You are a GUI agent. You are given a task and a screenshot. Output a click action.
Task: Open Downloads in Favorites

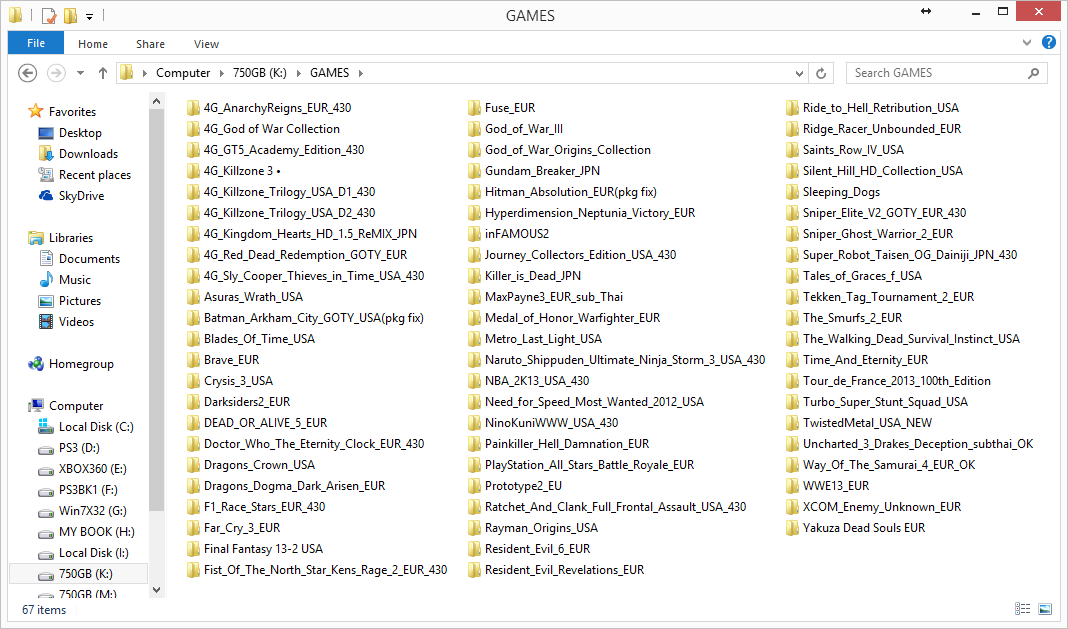[x=88, y=154]
